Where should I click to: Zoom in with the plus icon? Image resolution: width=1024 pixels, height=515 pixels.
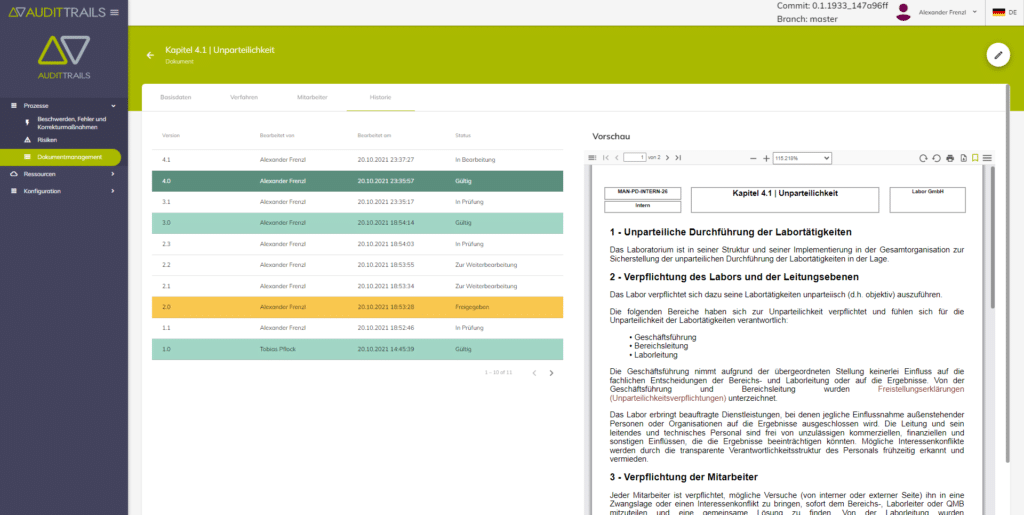765,158
